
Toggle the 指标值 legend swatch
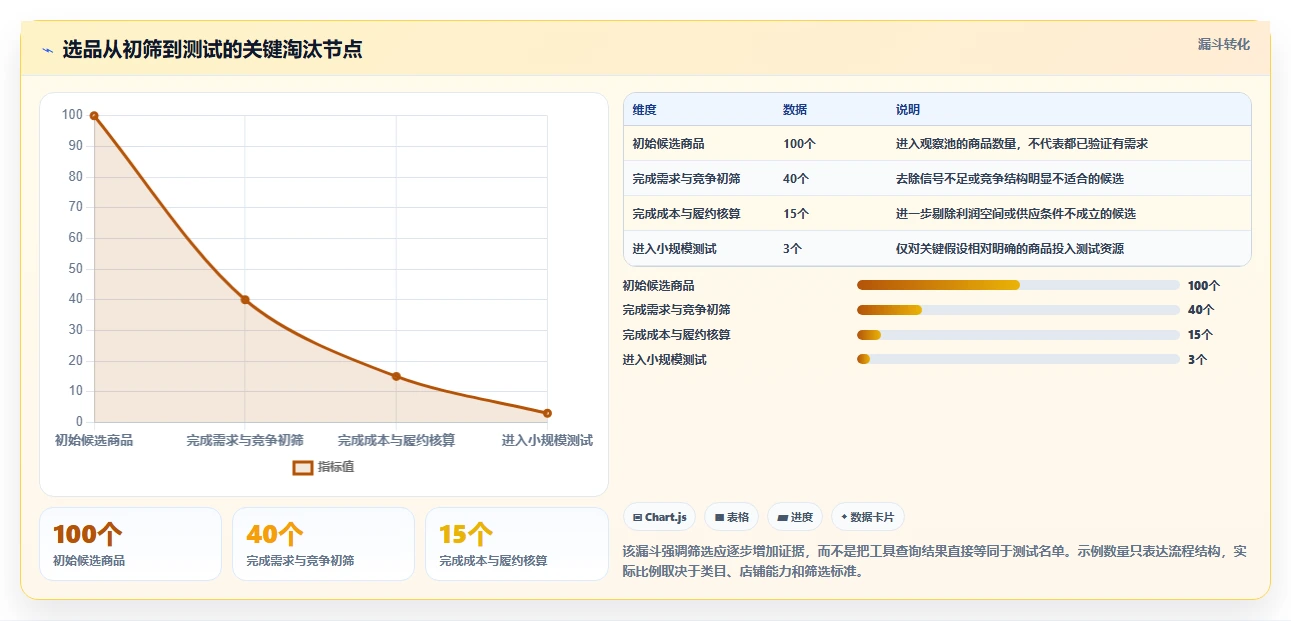[x=303, y=467]
